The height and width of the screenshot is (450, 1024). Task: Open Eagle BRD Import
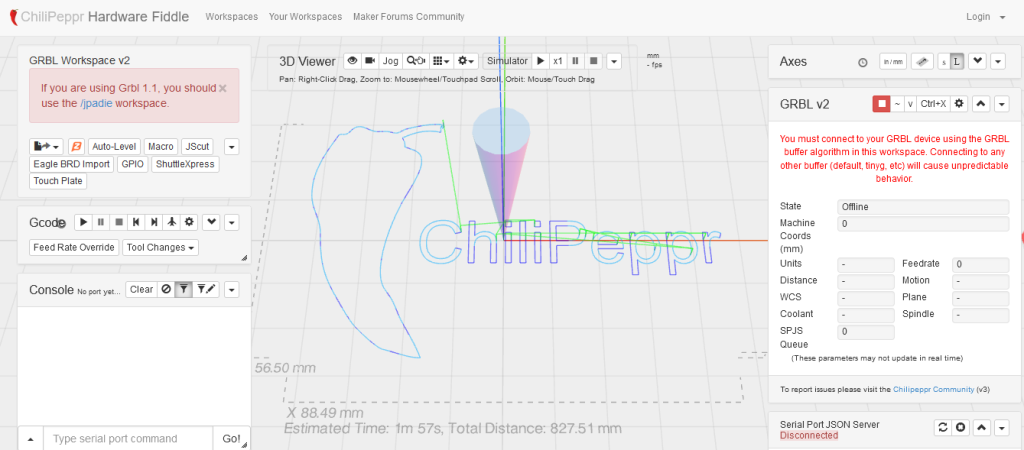pyautogui.click(x=72, y=164)
